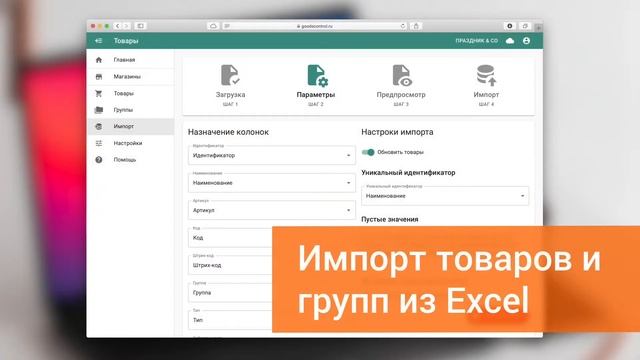Go back using Safari back arrow
640x360 pixels.
coord(118,26)
